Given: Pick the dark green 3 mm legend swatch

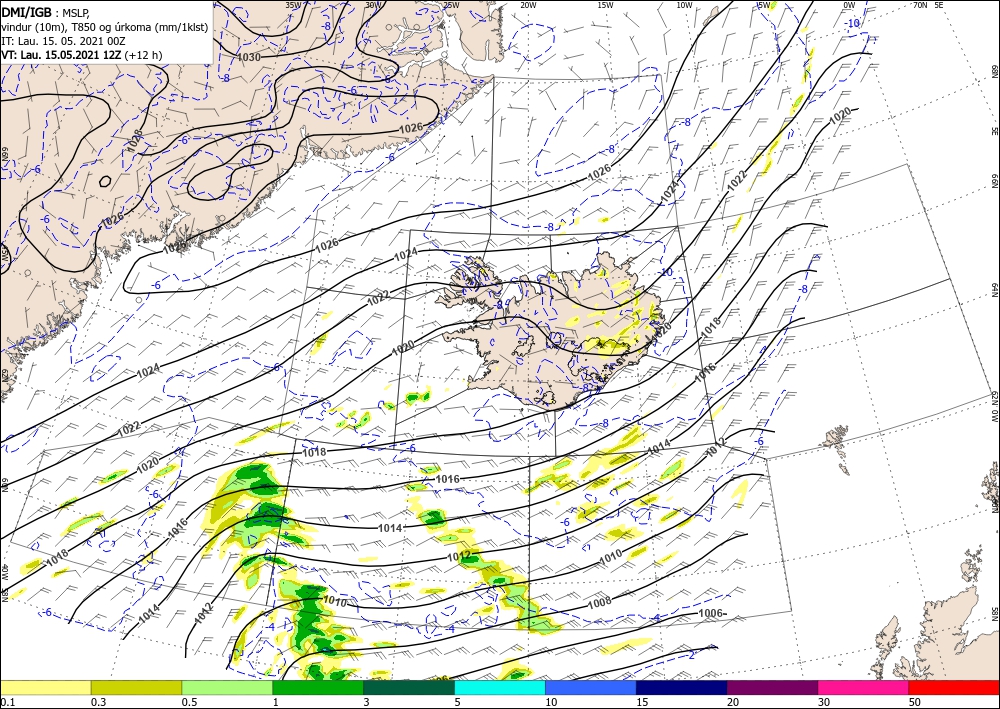Looking at the screenshot, I should point(409,687).
